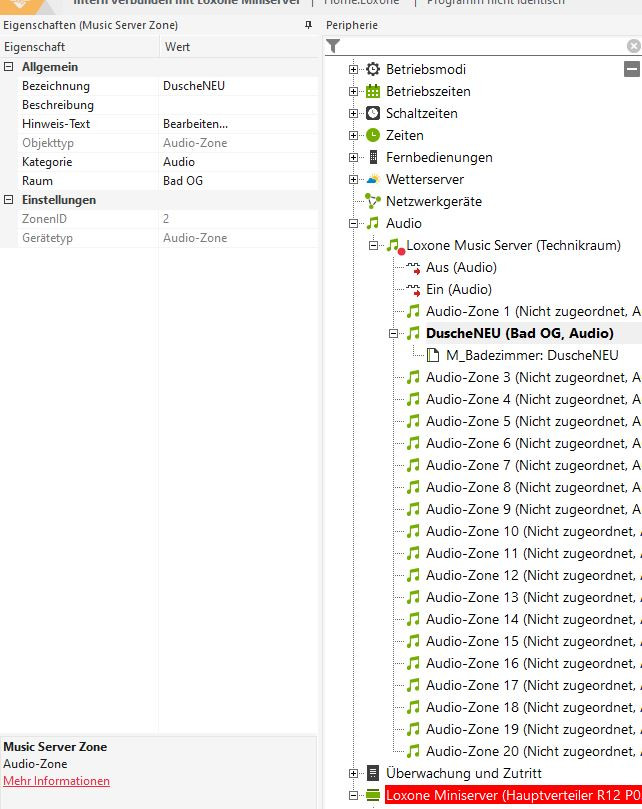Viewport: 642px width, 809px height.
Task: Click the Wetterserver weather icon
Action: (x=373, y=179)
